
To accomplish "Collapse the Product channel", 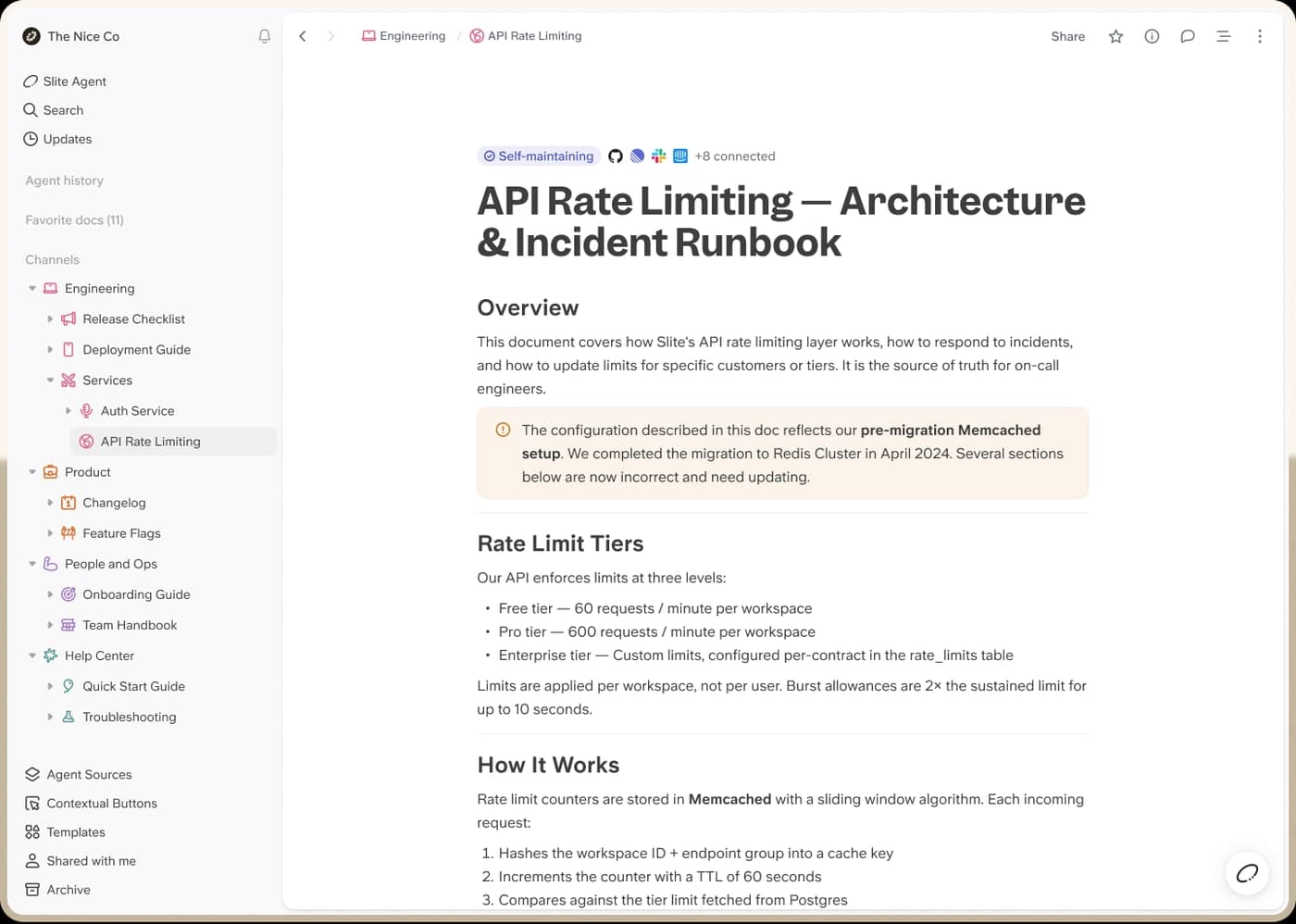I will point(32,471).
